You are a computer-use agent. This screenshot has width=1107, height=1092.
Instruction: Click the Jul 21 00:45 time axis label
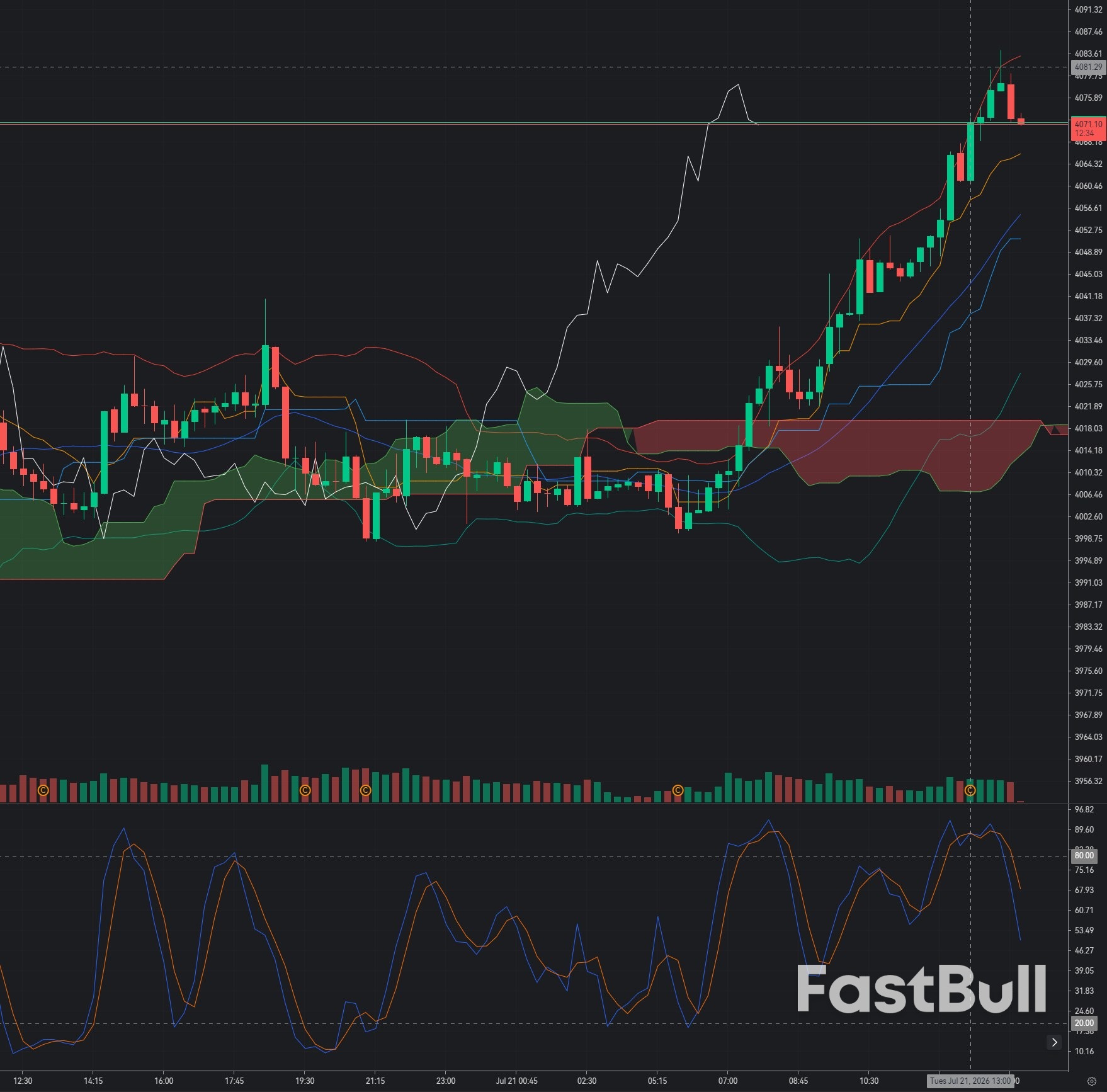516,1081
